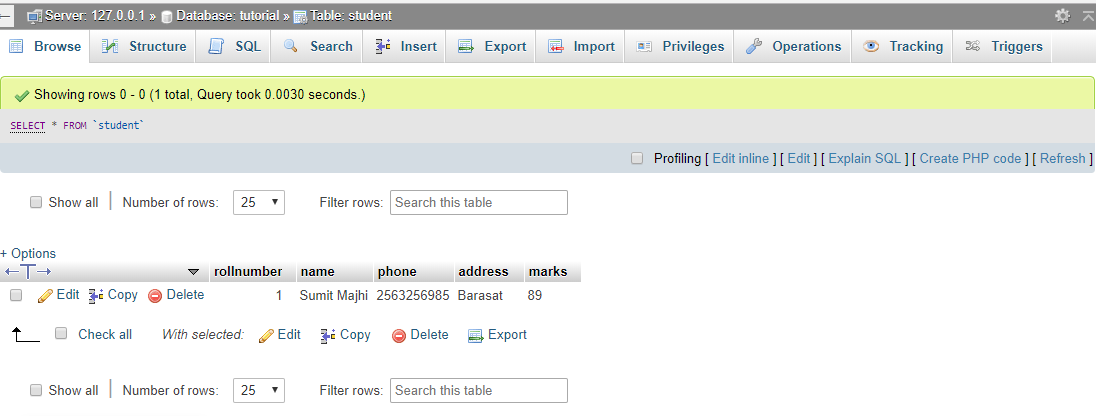
Task: Go to the Search tab
Action: click(317, 46)
